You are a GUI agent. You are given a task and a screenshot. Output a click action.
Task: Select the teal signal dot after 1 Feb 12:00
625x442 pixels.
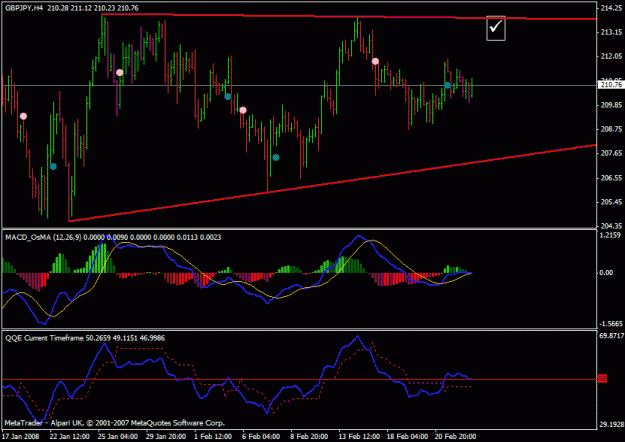tap(228, 96)
